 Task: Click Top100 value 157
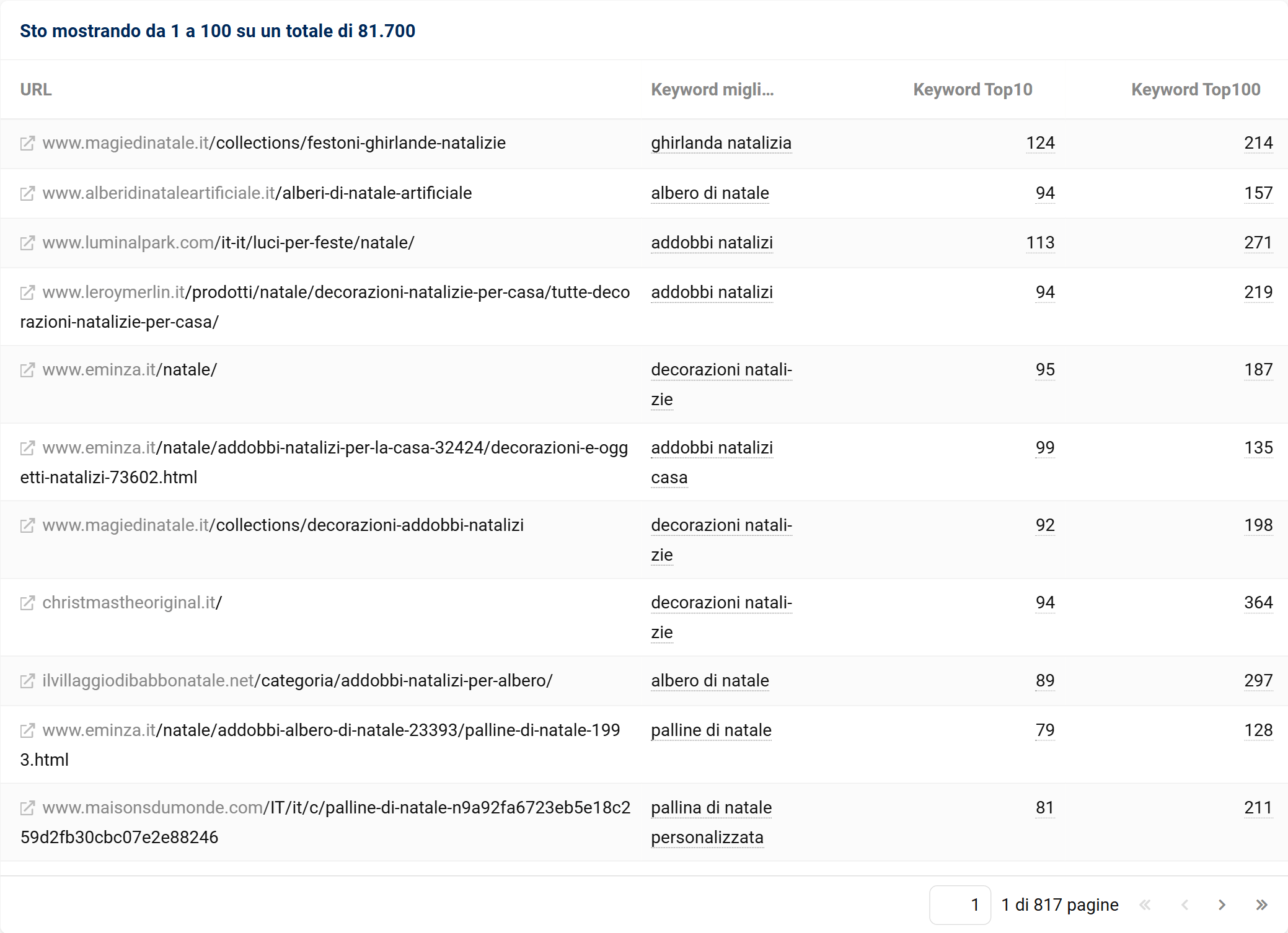(1258, 193)
